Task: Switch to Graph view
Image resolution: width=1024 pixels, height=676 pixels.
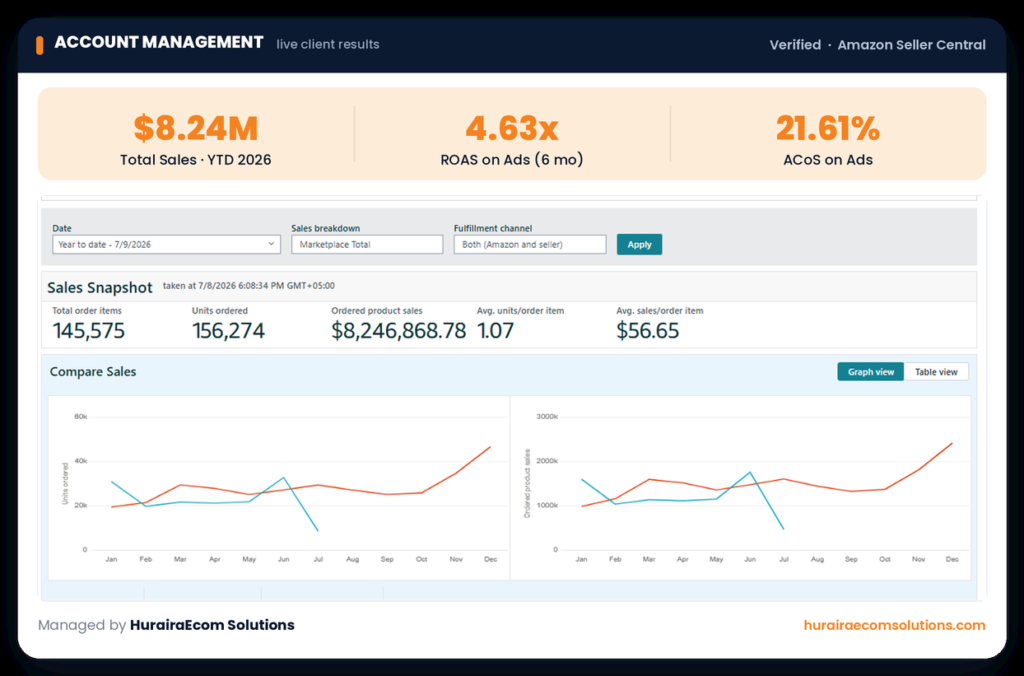Action: [x=871, y=372]
